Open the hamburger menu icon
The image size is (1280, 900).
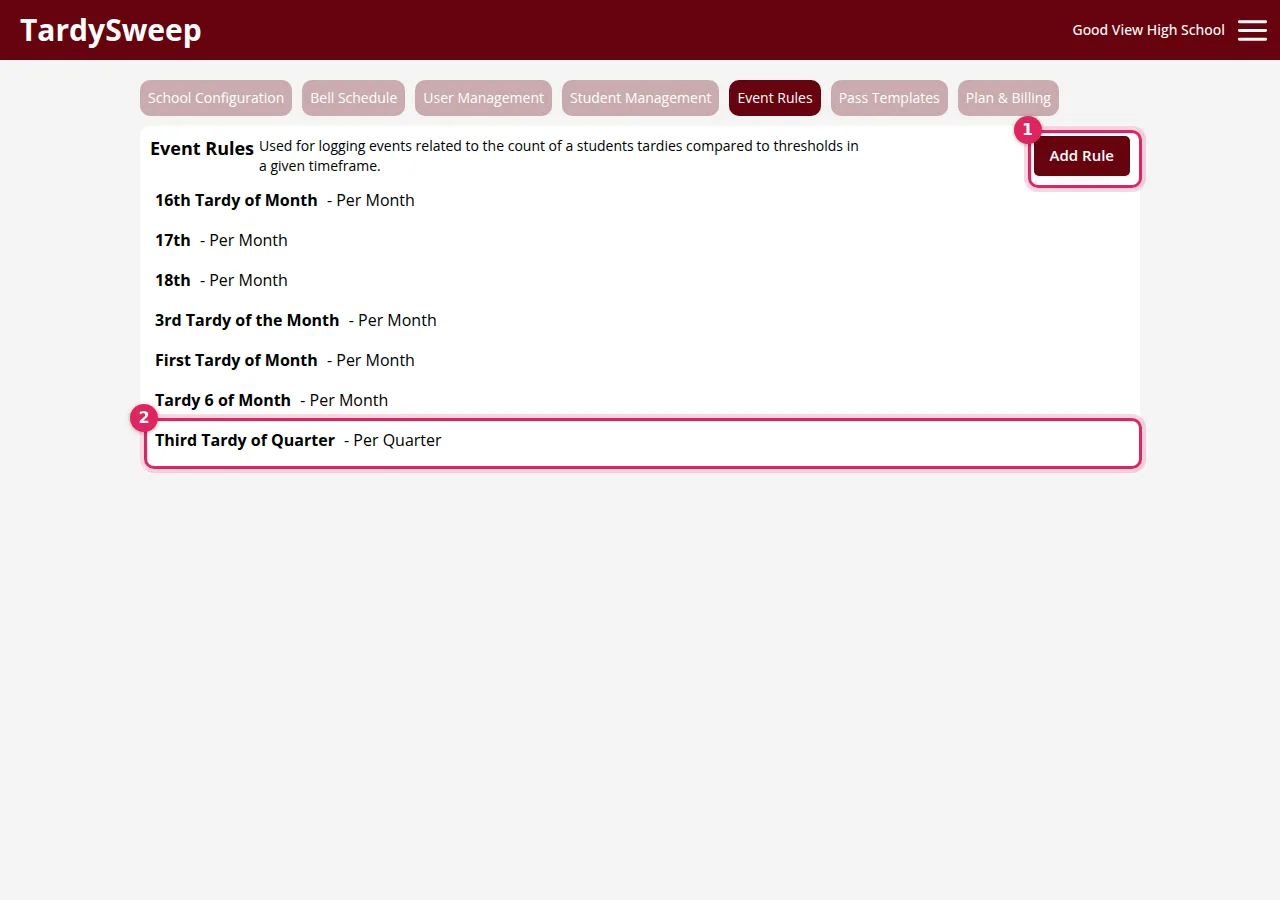coord(1252,30)
